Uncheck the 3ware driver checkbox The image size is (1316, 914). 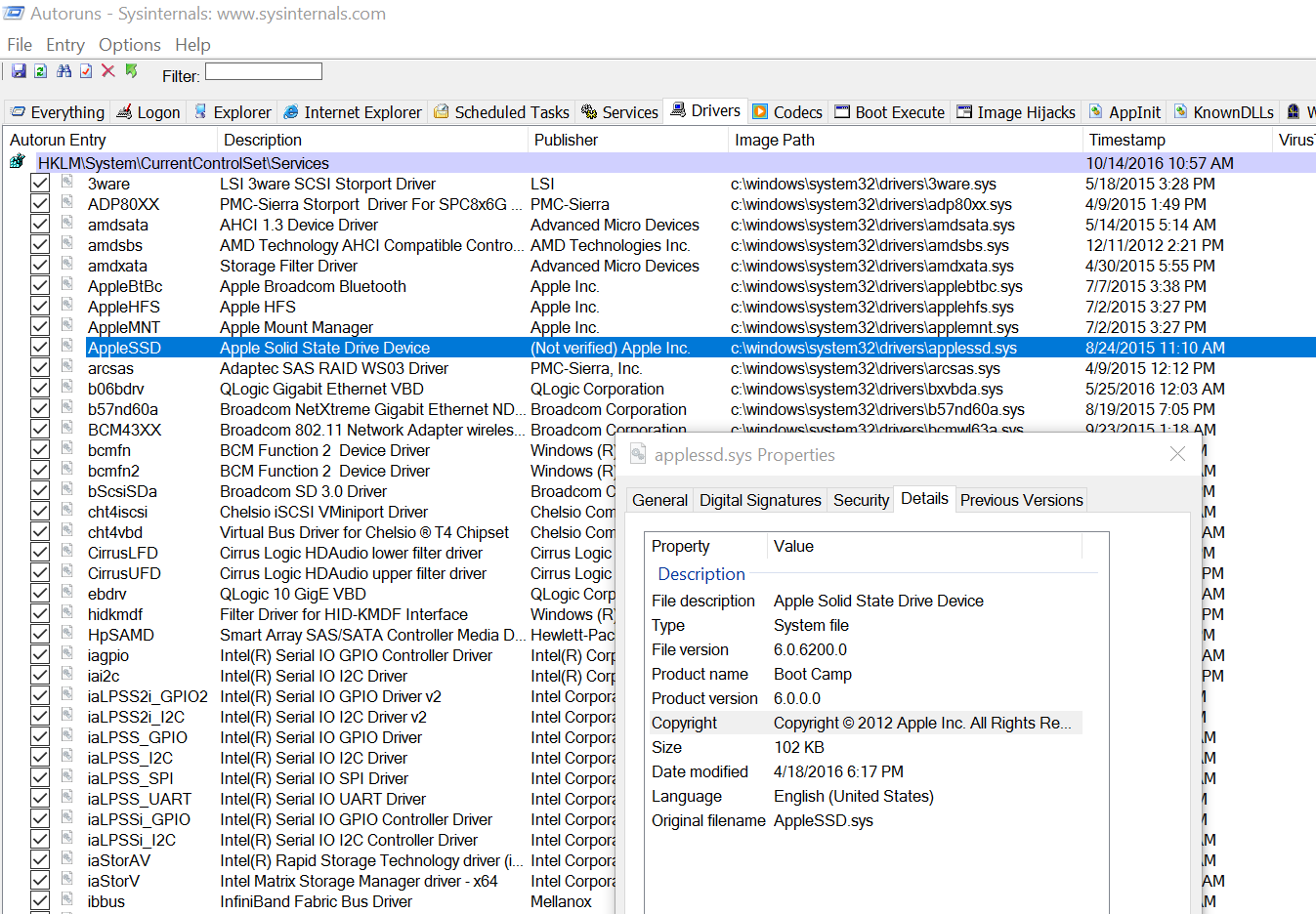coord(40,184)
